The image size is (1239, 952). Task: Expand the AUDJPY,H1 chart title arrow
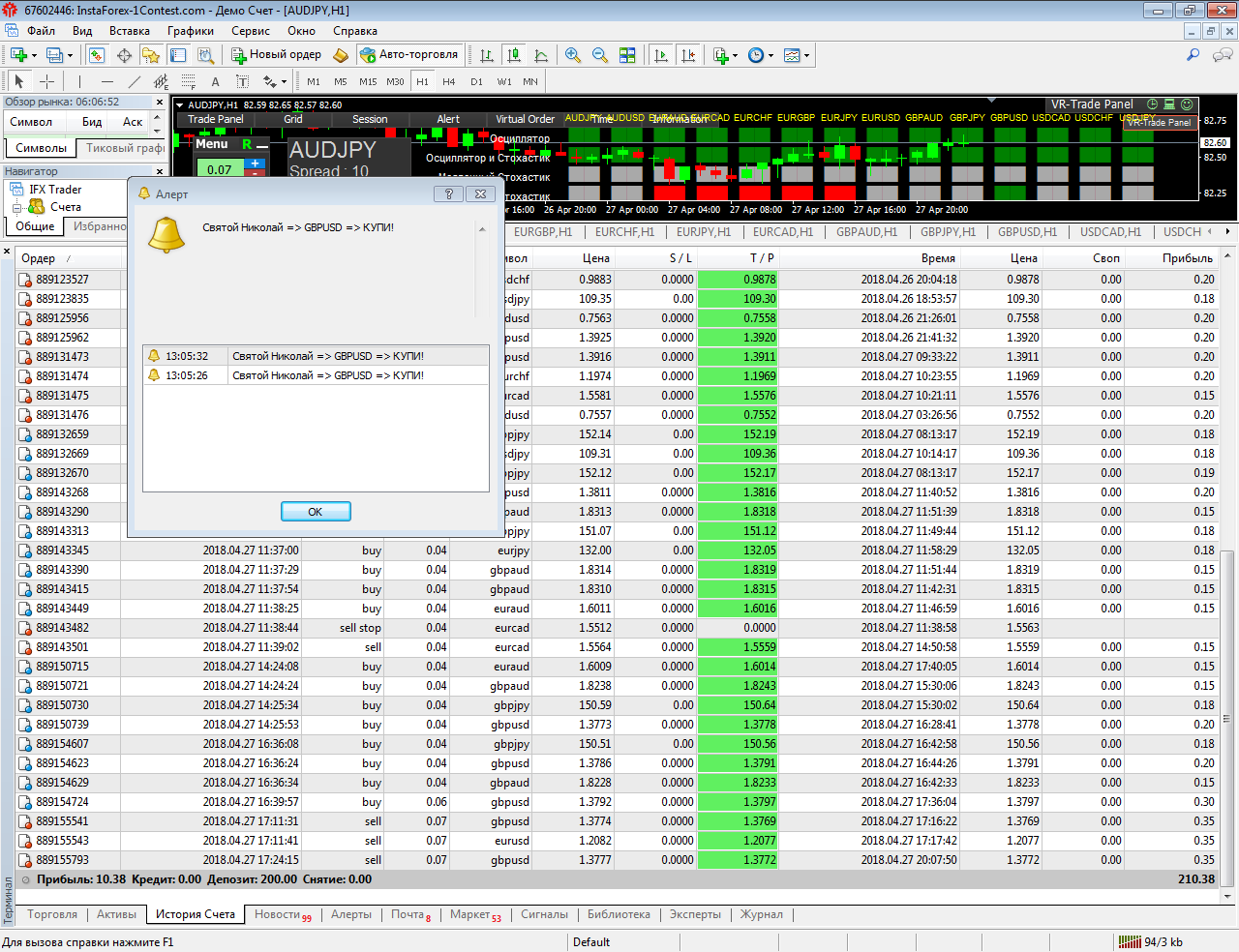(x=180, y=104)
